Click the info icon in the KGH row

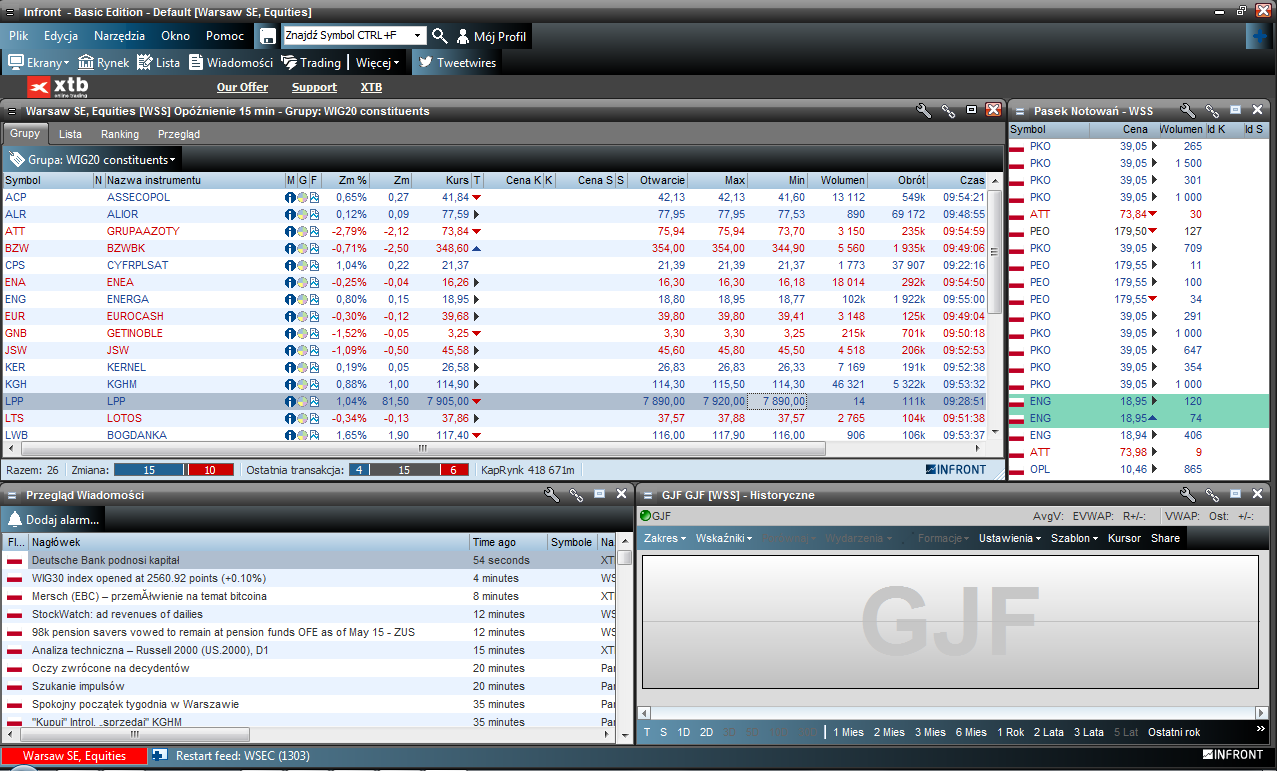(x=290, y=384)
